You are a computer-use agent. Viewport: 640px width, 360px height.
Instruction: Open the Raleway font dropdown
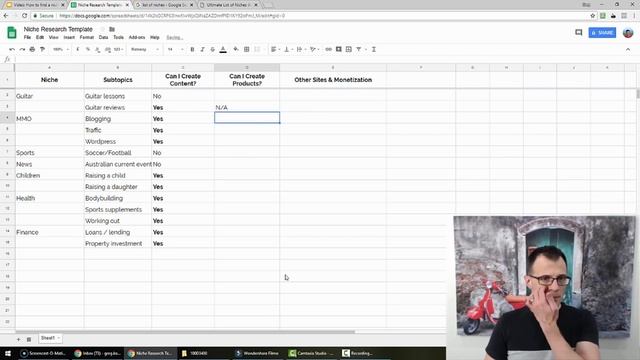pos(144,49)
